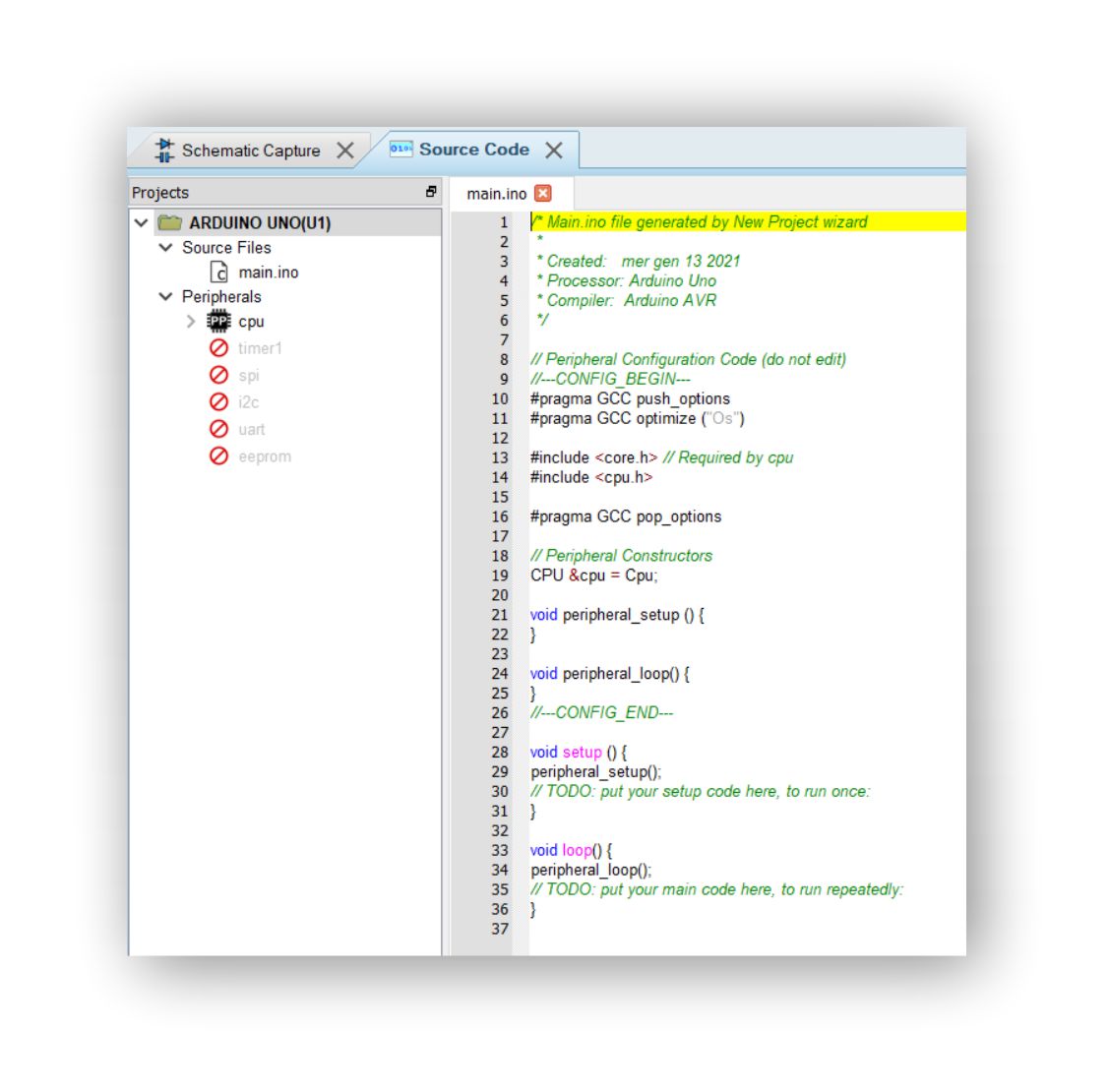Click the 'TODO: put your setup code' comment

point(701,792)
